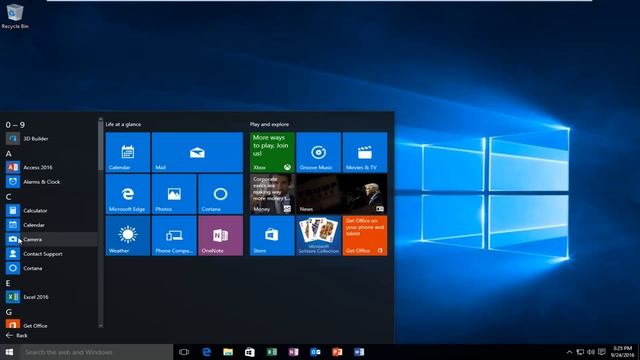This screenshot has width=640, height=360.
Task: Open the Movies & TV tile
Action: coord(365,152)
